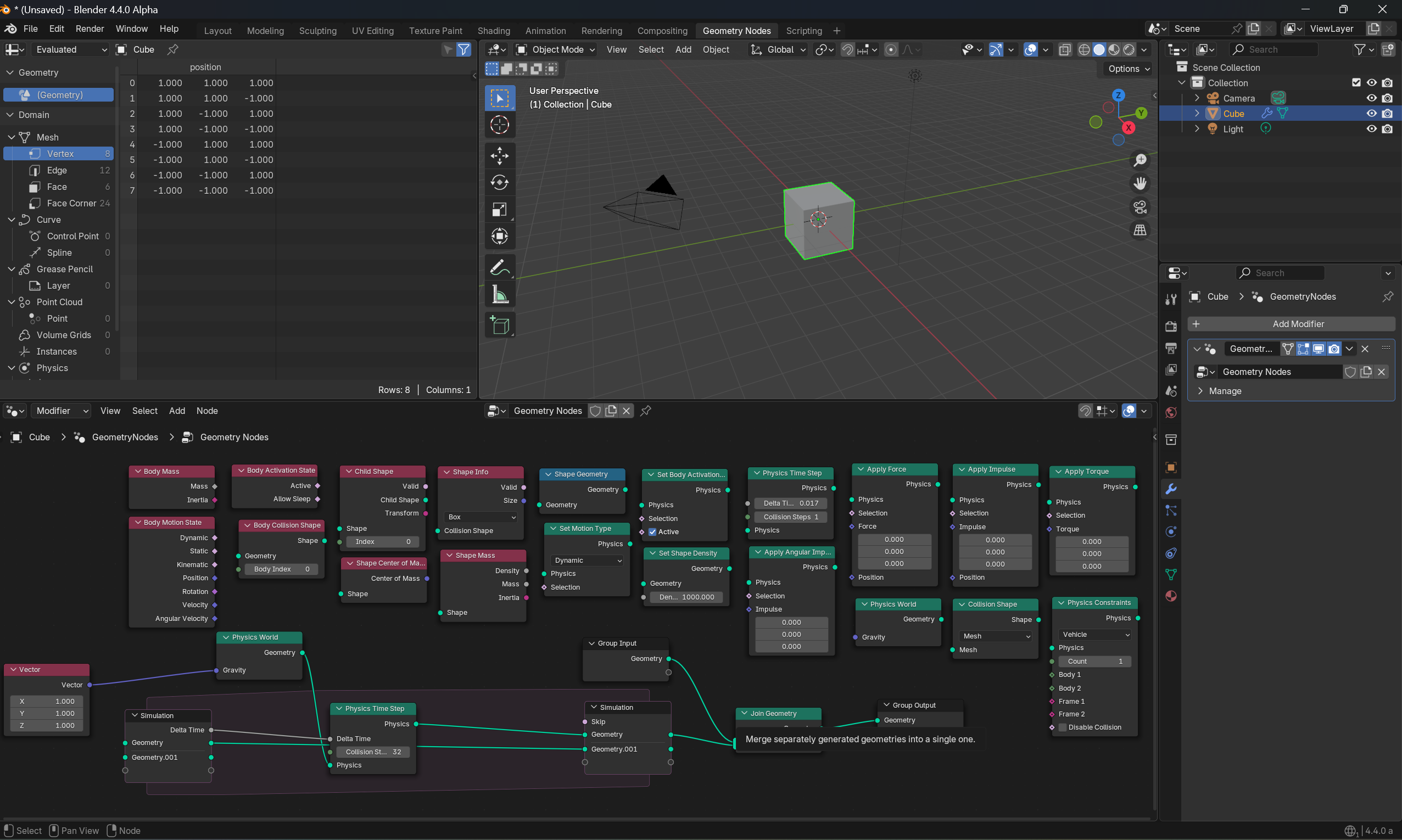Image resolution: width=1402 pixels, height=840 pixels.
Task: Select the Rotate tool
Action: 499,182
